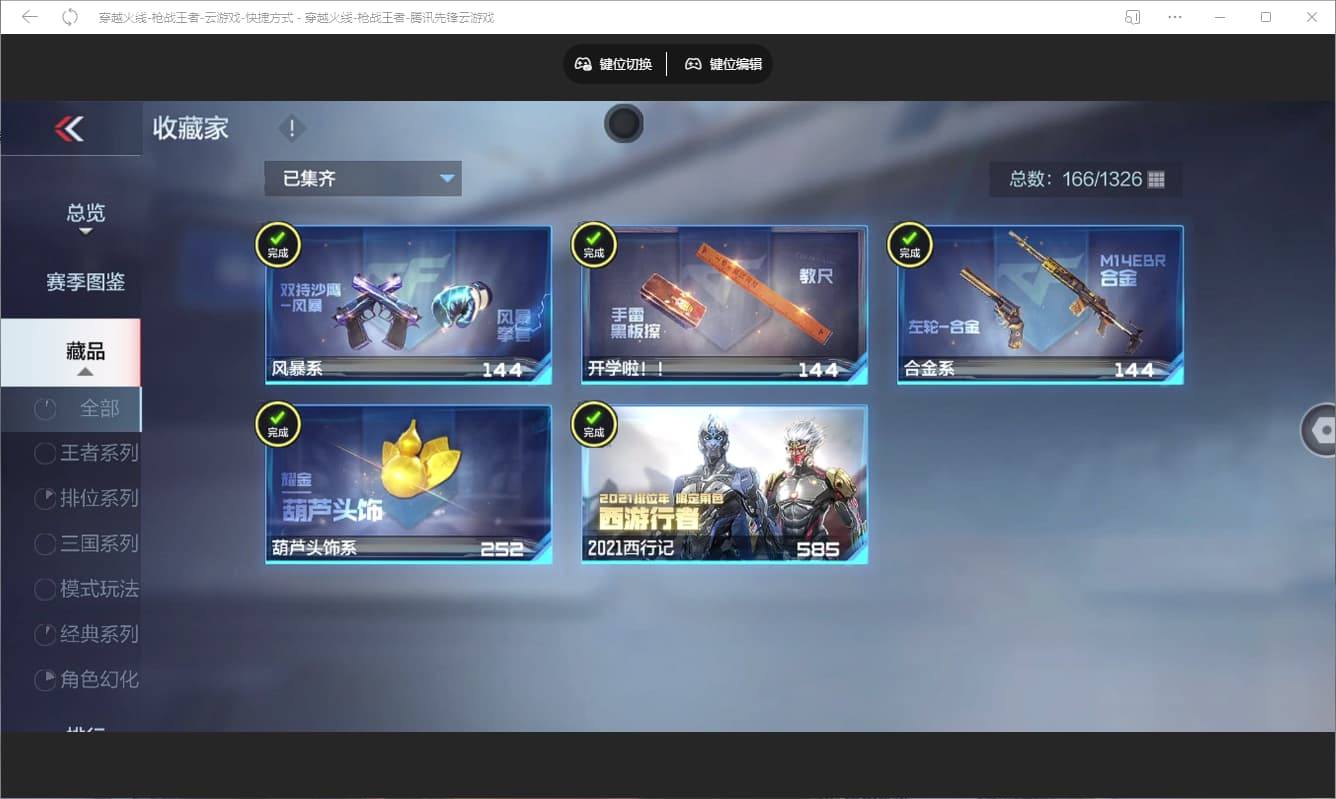Click the 144 progress bar on 合金系 card
1336x799 pixels.
click(x=1038, y=369)
